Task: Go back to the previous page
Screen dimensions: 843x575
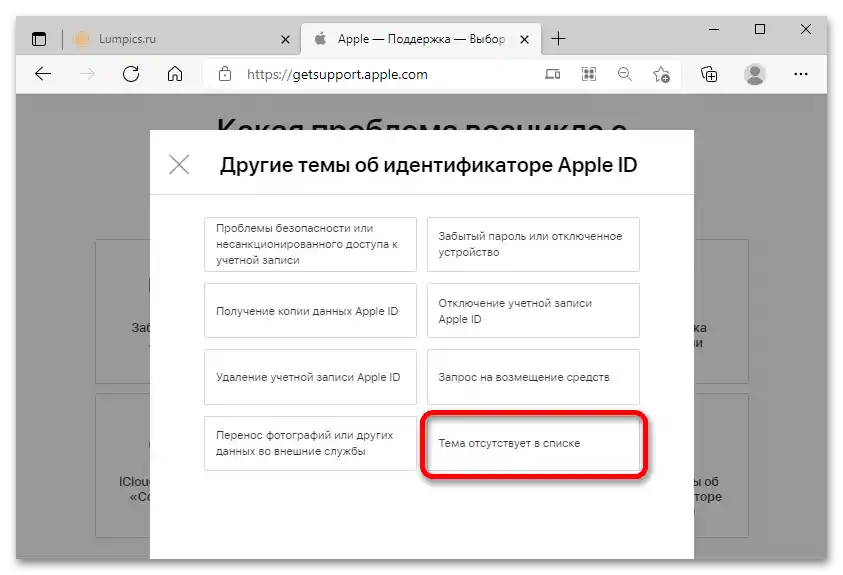Action: pyautogui.click(x=43, y=74)
